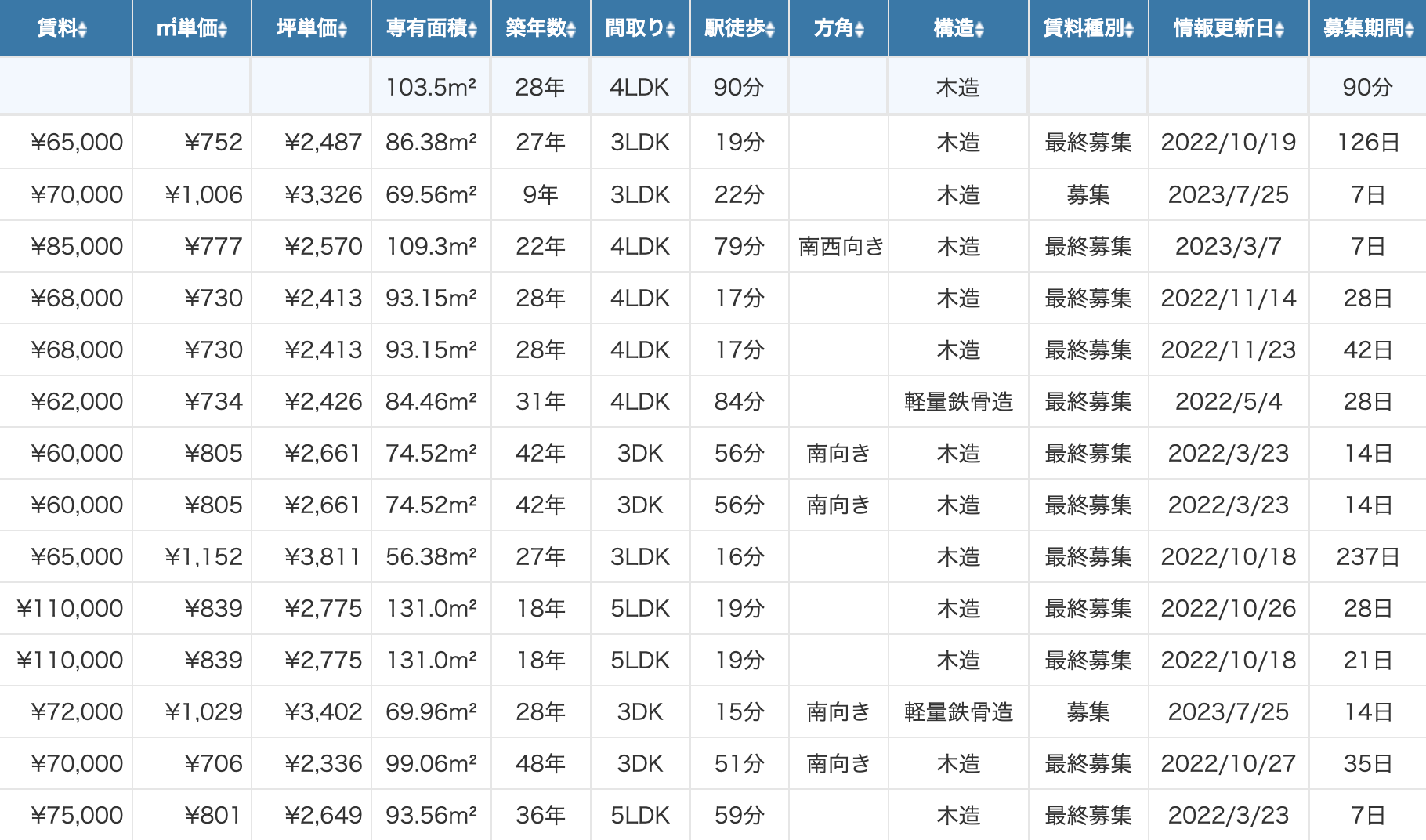Select the 21日 period cell
The width and height of the screenshot is (1426, 840).
(x=1367, y=660)
